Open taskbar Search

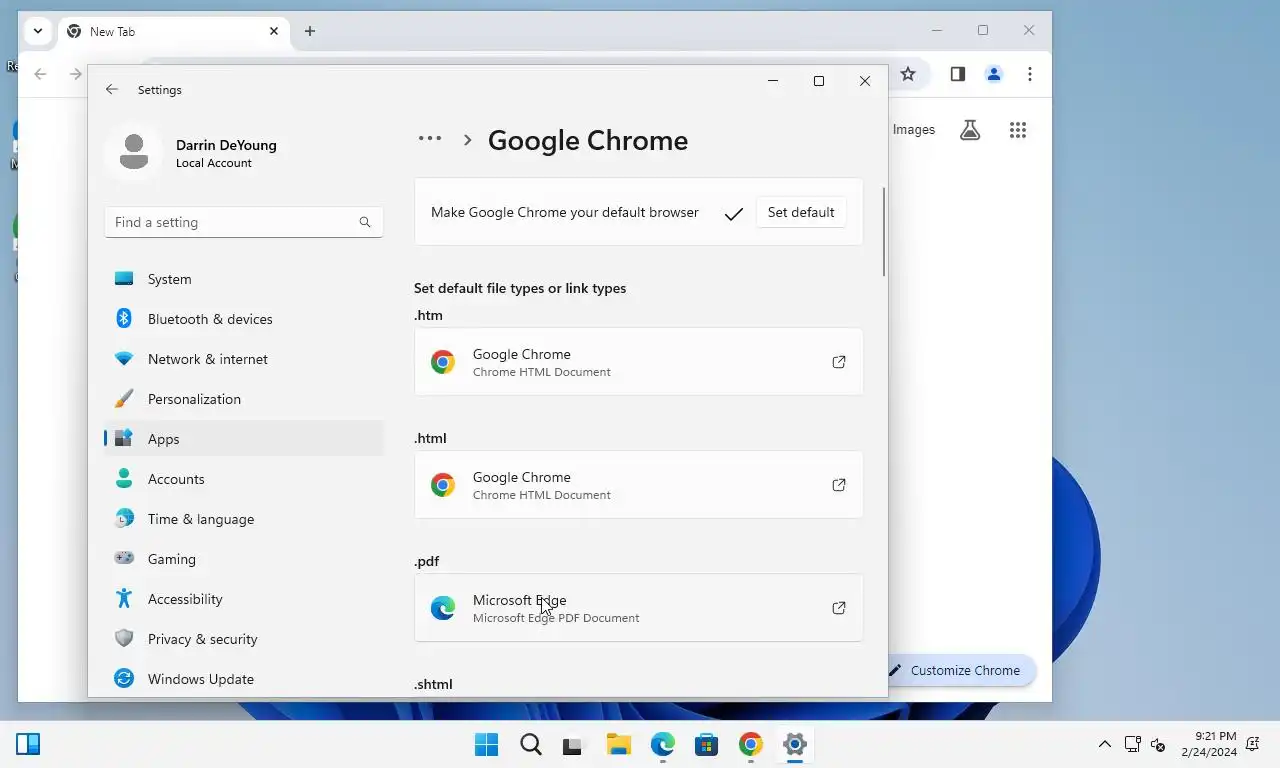point(531,744)
